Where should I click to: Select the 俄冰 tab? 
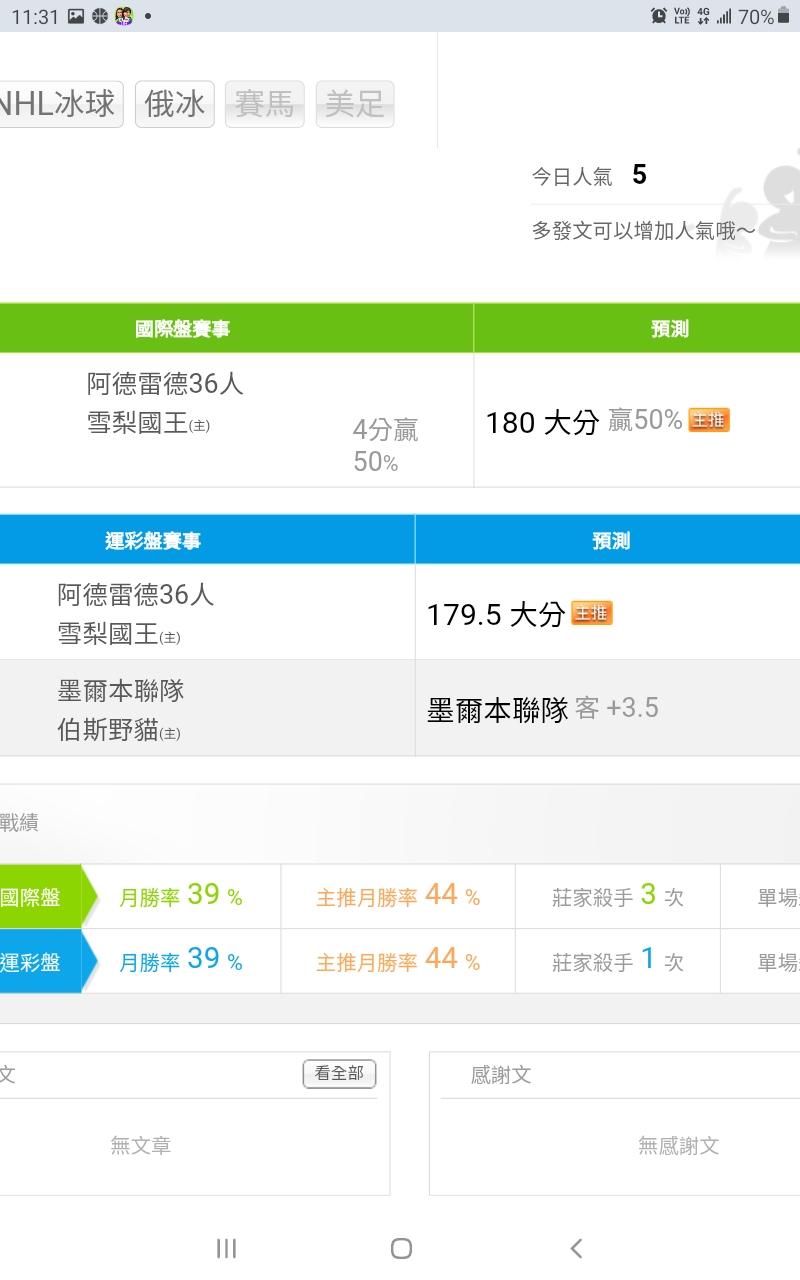pos(175,104)
